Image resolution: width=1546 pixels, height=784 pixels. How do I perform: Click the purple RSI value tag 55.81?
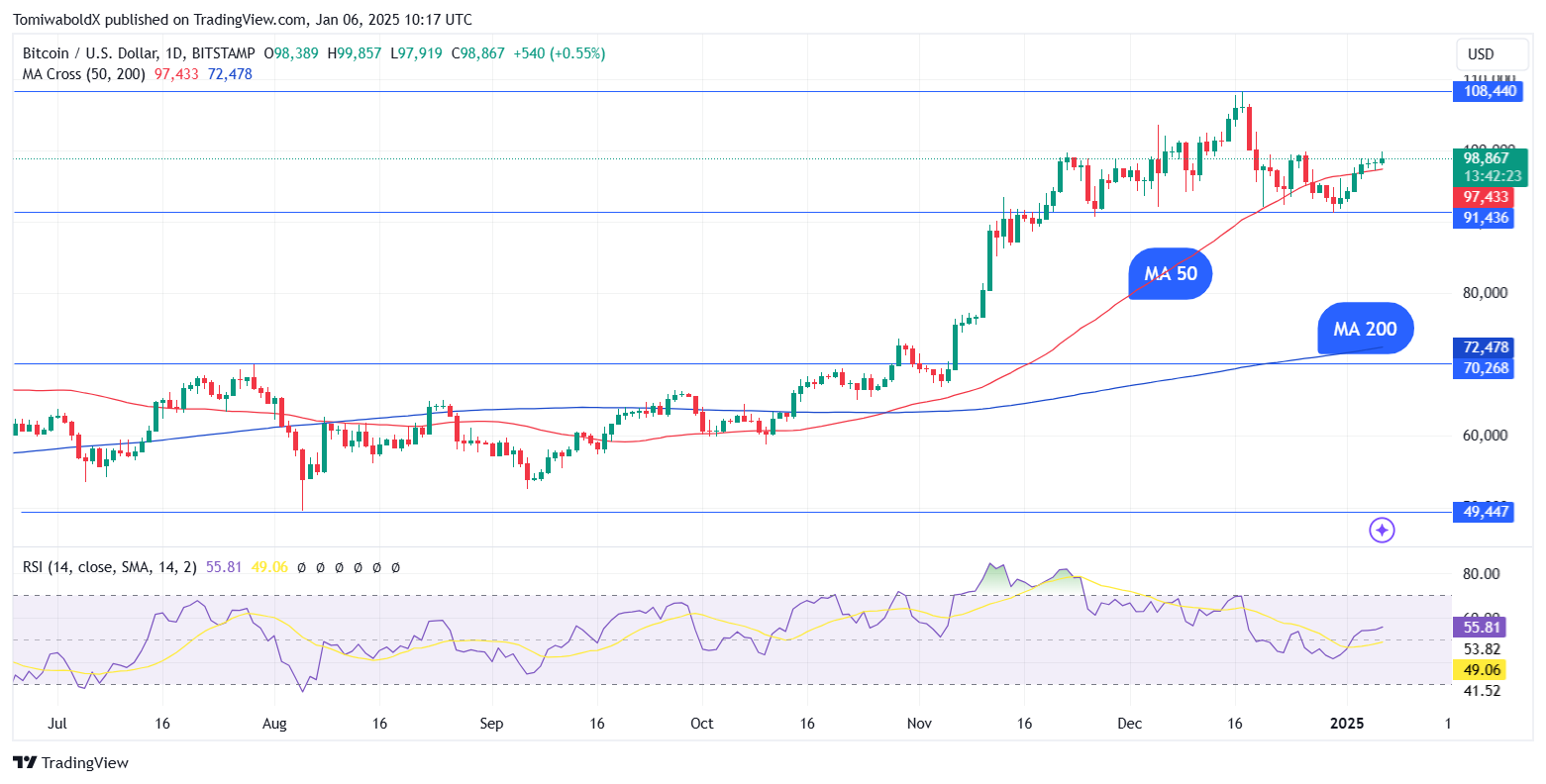(x=1482, y=627)
